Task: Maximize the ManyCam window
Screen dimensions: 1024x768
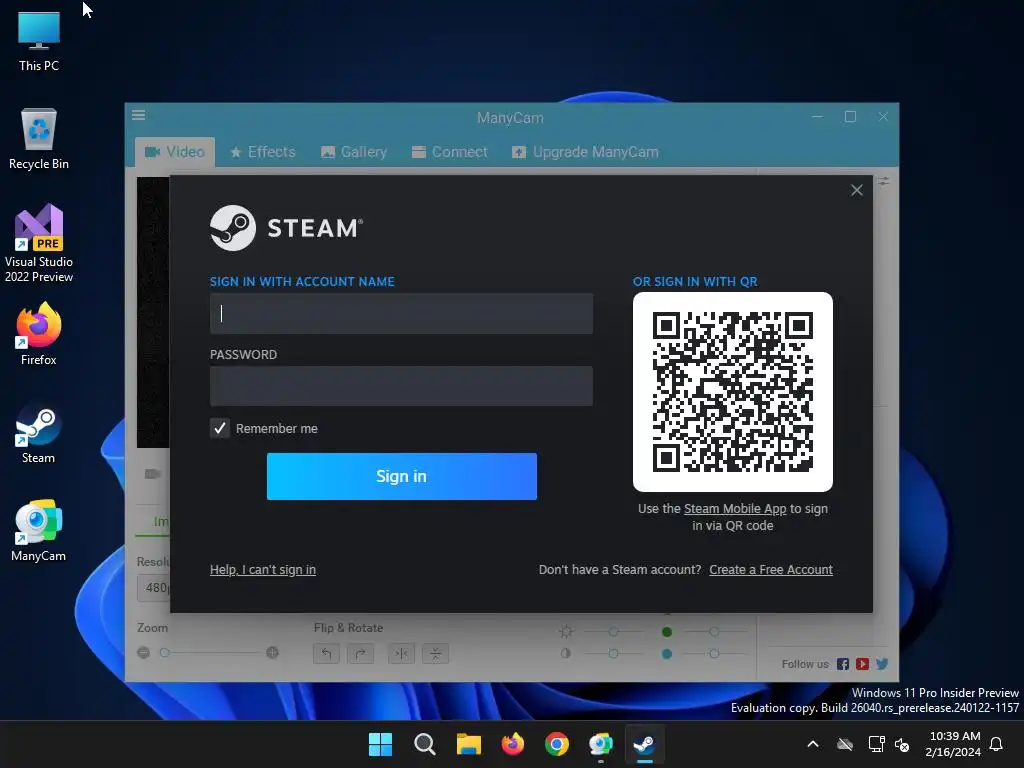Action: pos(850,116)
